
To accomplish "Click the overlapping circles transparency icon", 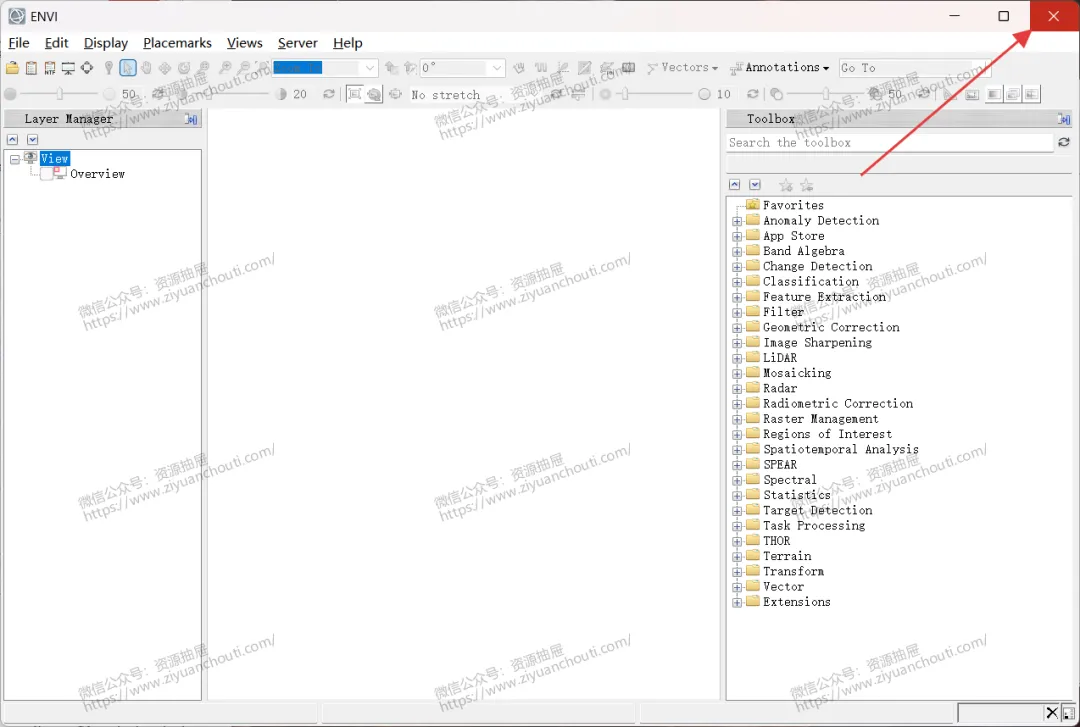I will tap(776, 94).
